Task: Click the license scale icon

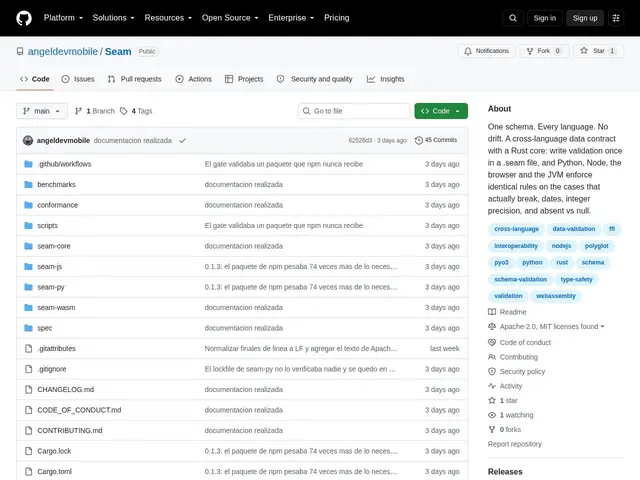Action: tap(492, 327)
